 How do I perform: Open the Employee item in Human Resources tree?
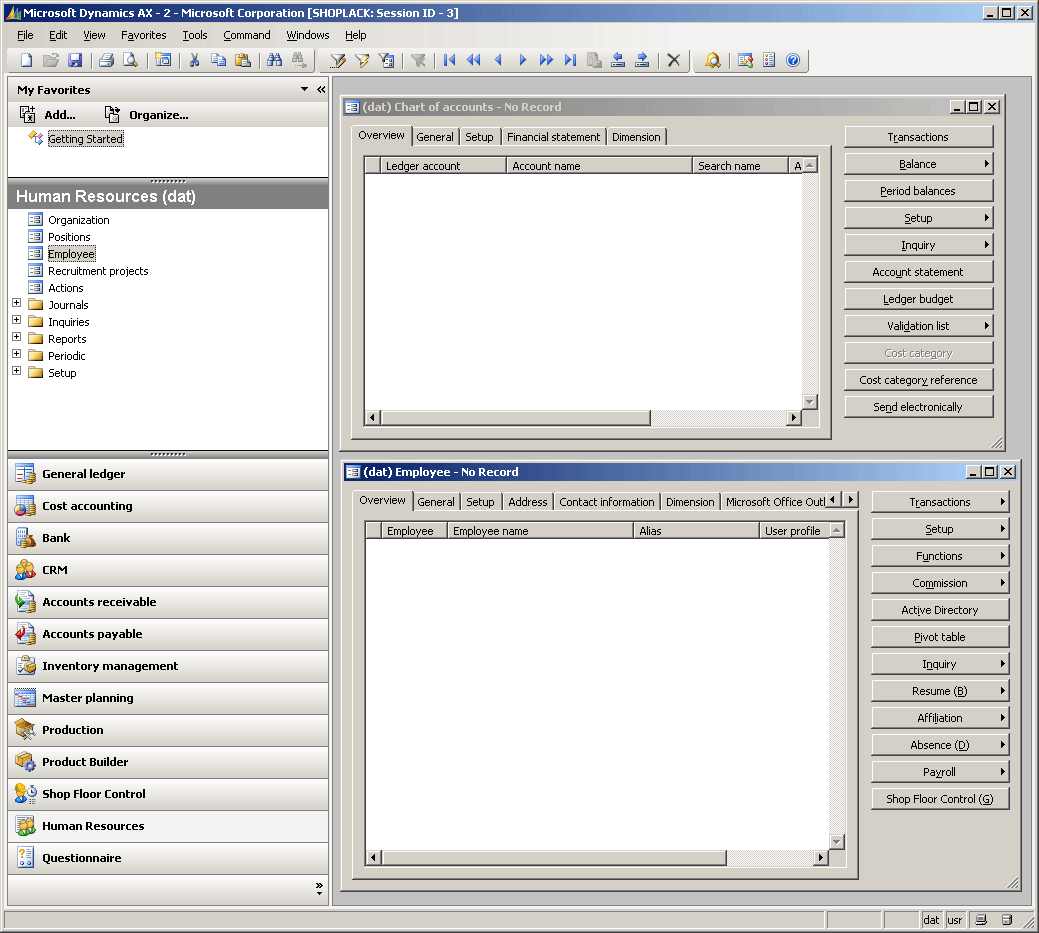coord(71,254)
